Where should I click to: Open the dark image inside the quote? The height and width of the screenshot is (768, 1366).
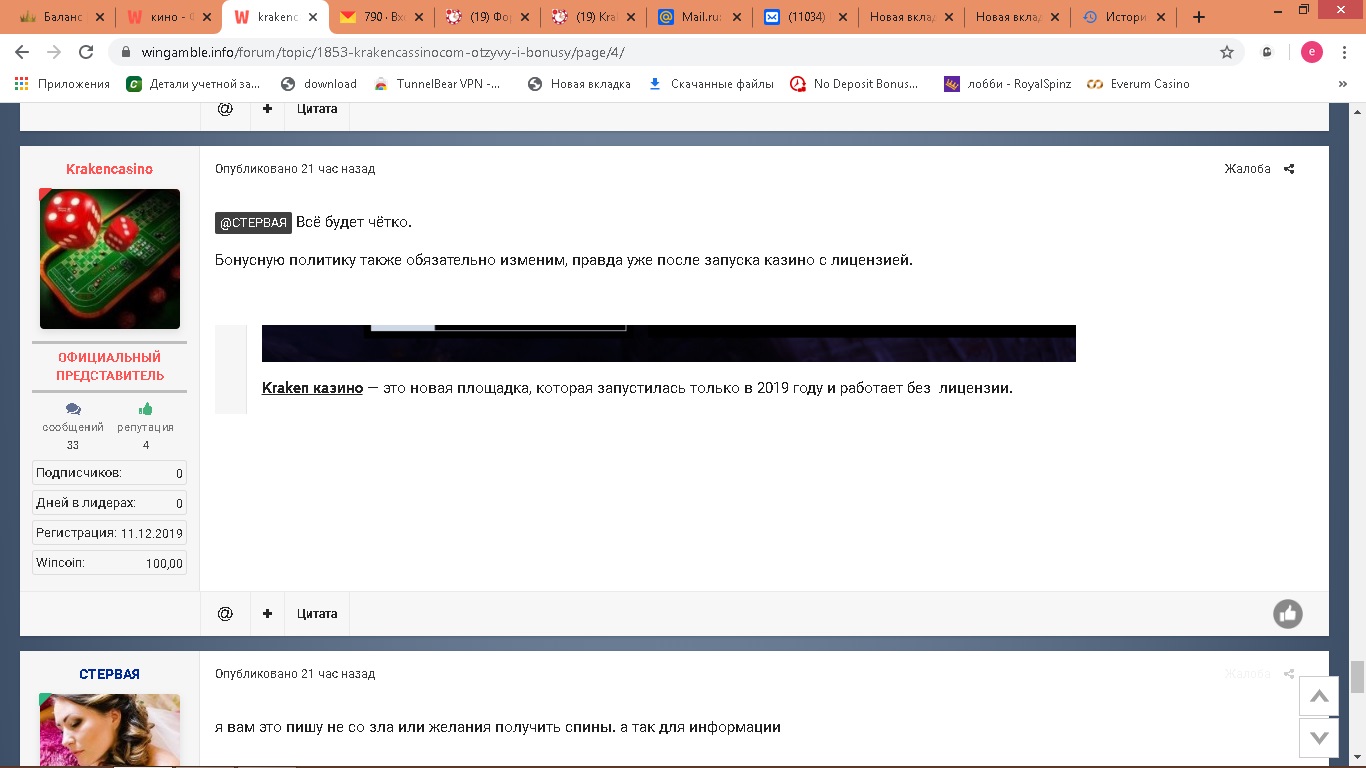pyautogui.click(x=669, y=343)
